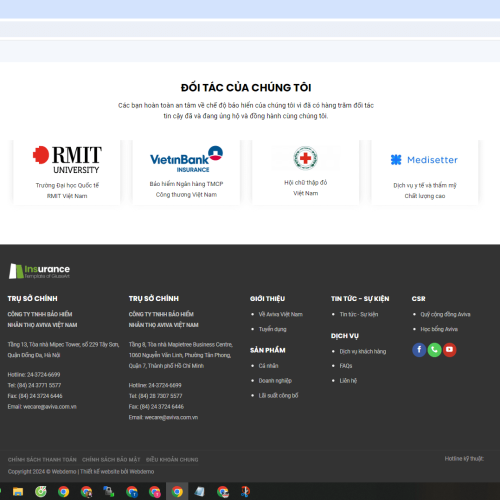This screenshot has width=500, height=500.
Task: Open 'Điều khoản chung' footer menu
Action: pyautogui.click(x=172, y=460)
